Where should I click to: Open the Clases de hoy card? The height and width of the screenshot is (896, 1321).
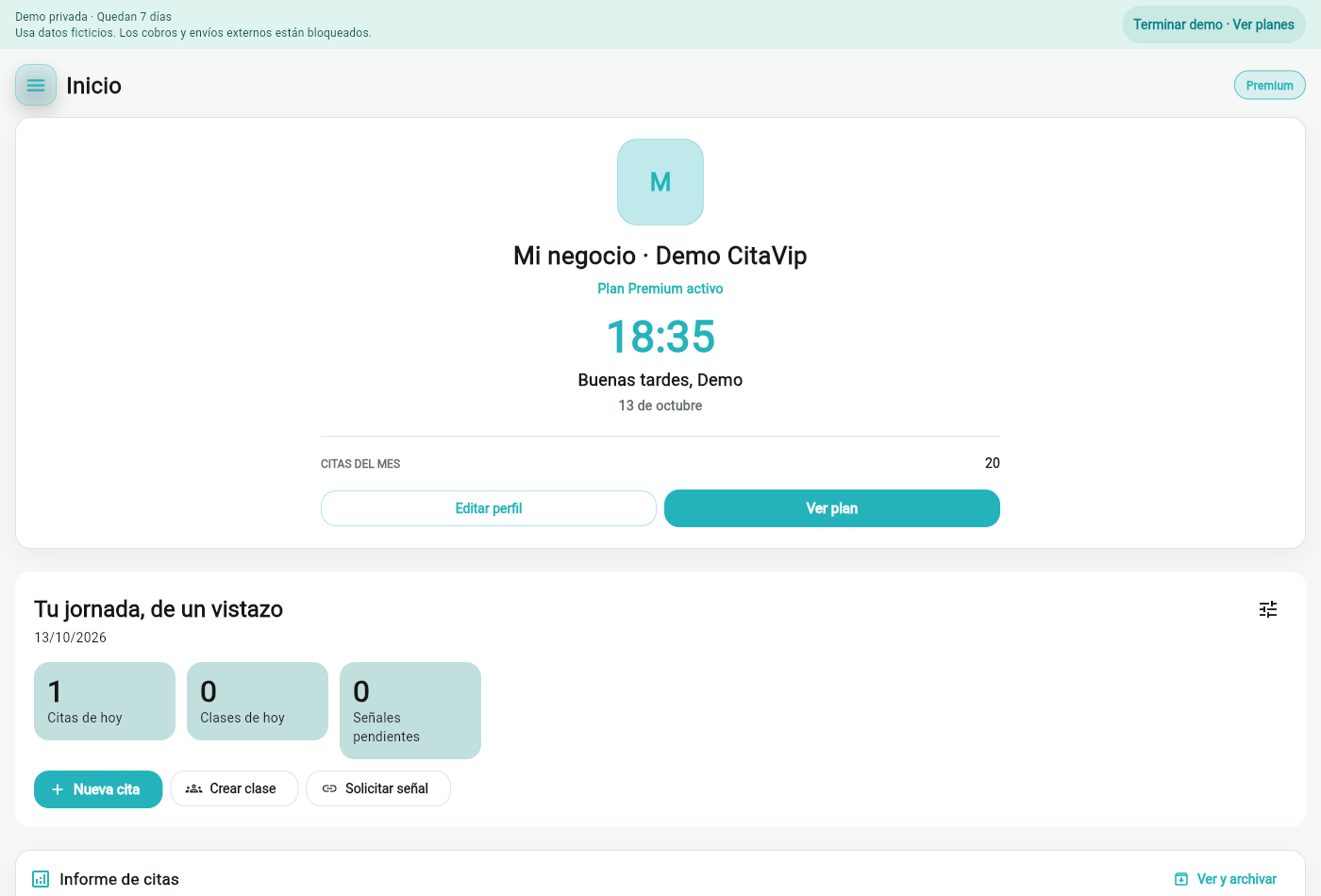[x=258, y=701]
